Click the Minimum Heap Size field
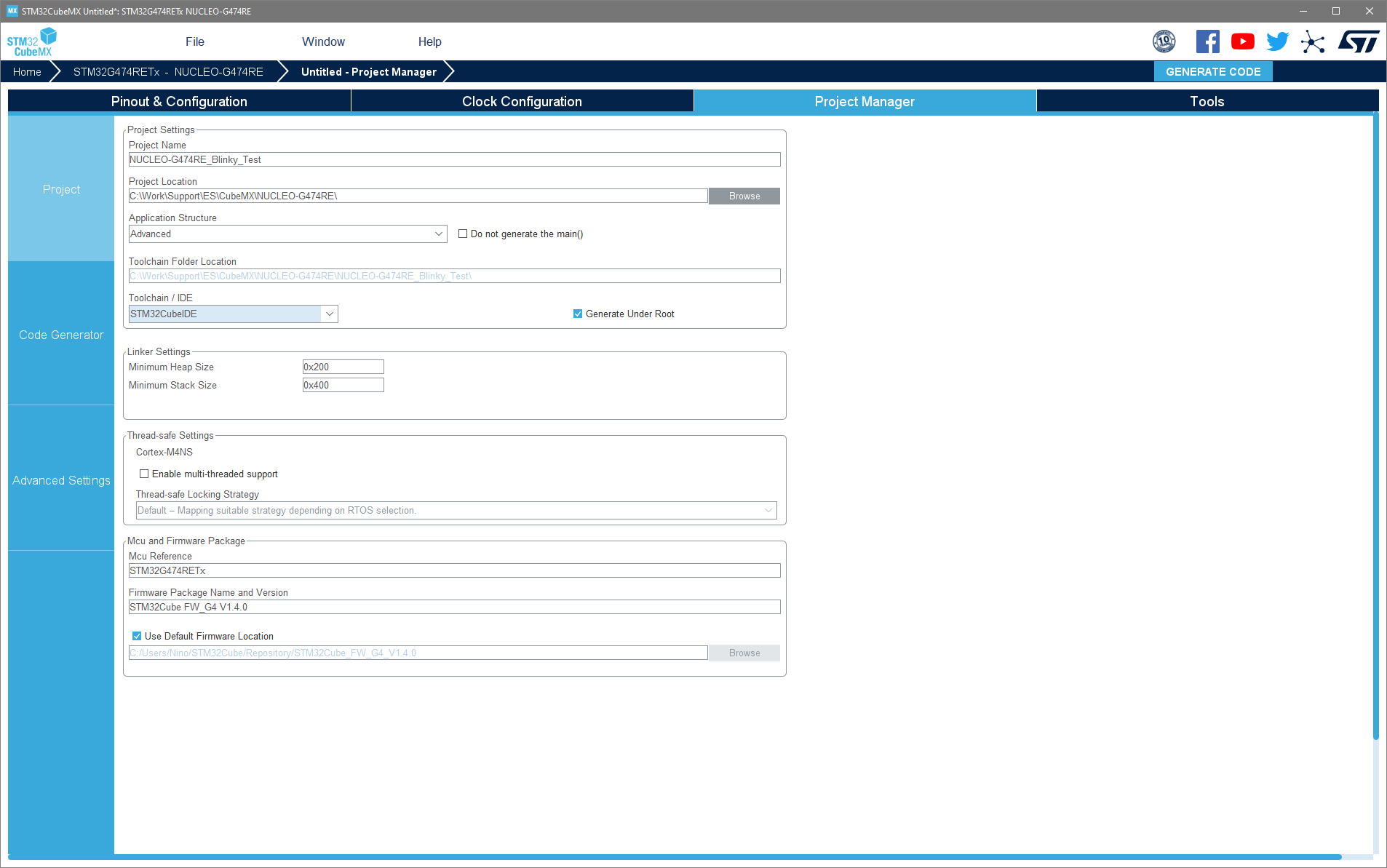 point(343,367)
